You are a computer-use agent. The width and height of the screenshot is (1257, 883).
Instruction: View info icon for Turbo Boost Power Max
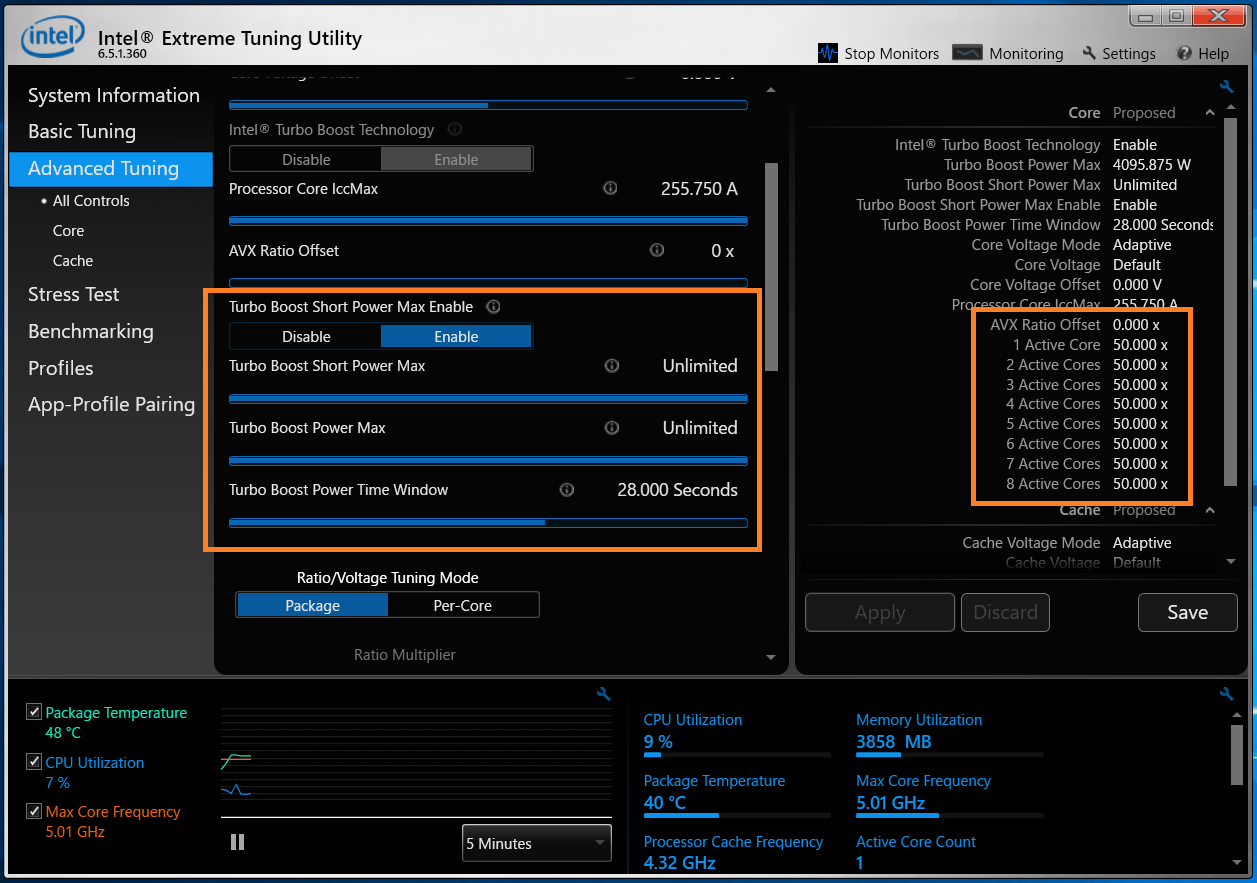pos(612,428)
